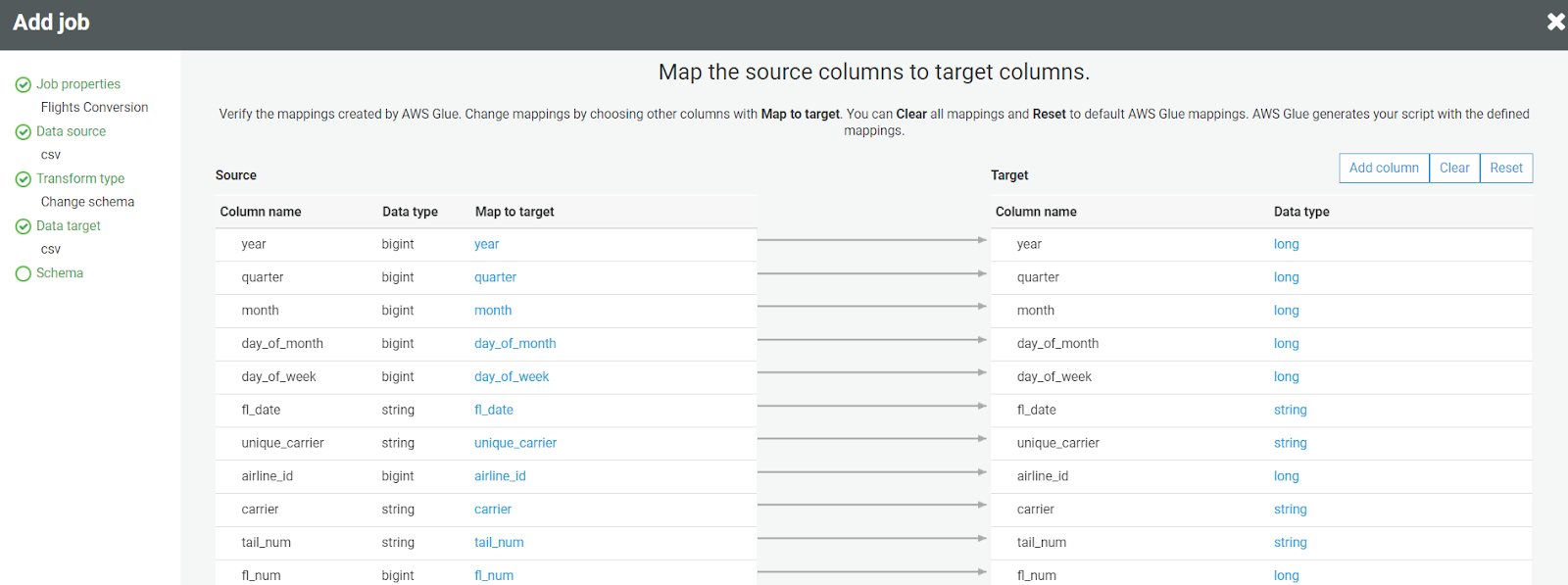Click the Job properties checkmark icon
The width and height of the screenshot is (1568, 585).
(24, 85)
